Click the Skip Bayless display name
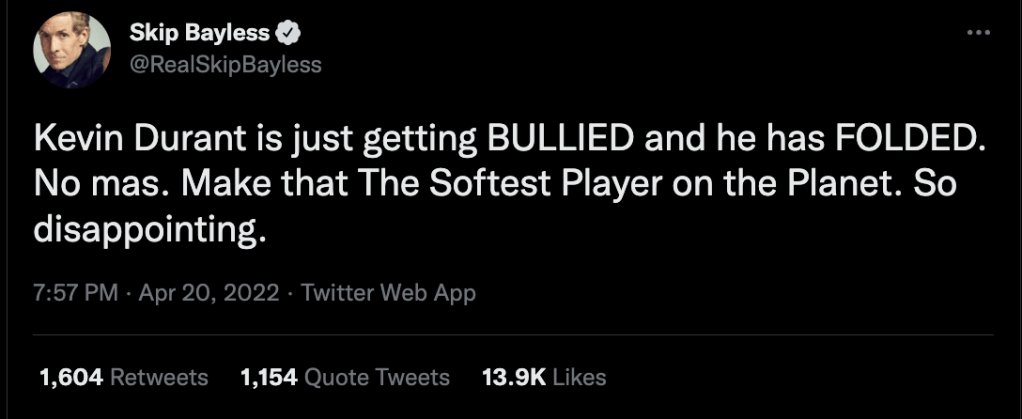The image size is (1022, 419). (200, 34)
